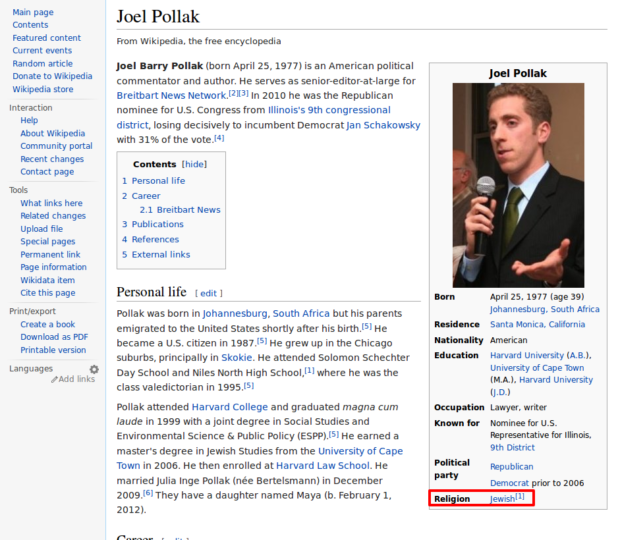Get the Permanent link
This screenshot has width=618, height=540.
click(x=50, y=254)
